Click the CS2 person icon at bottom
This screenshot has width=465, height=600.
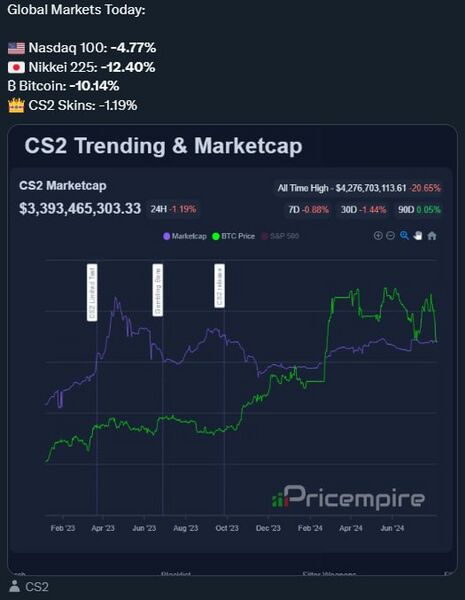click(x=15, y=586)
